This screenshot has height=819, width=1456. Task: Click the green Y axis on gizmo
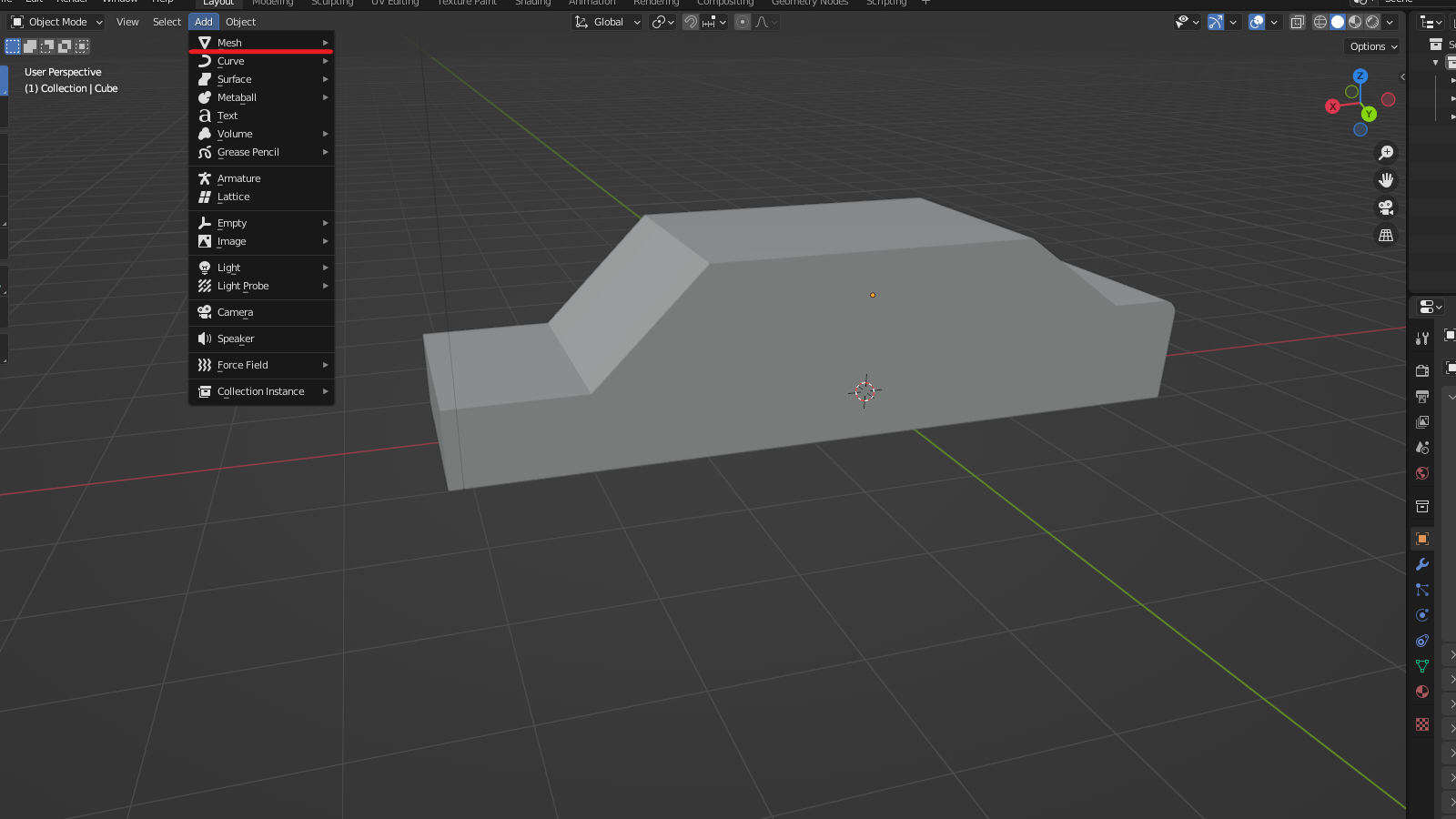[1369, 114]
